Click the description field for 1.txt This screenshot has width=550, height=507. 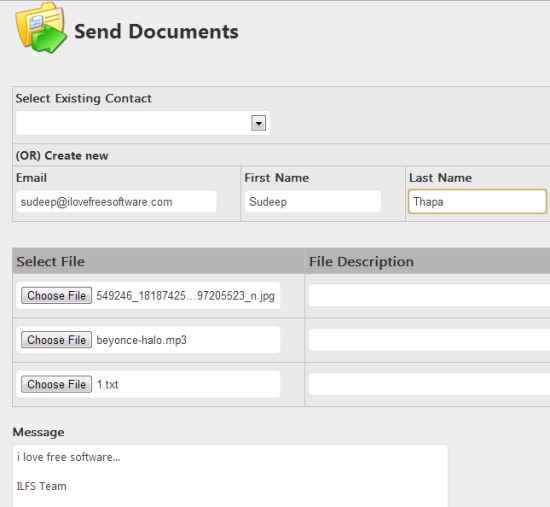pyautogui.click(x=429, y=384)
